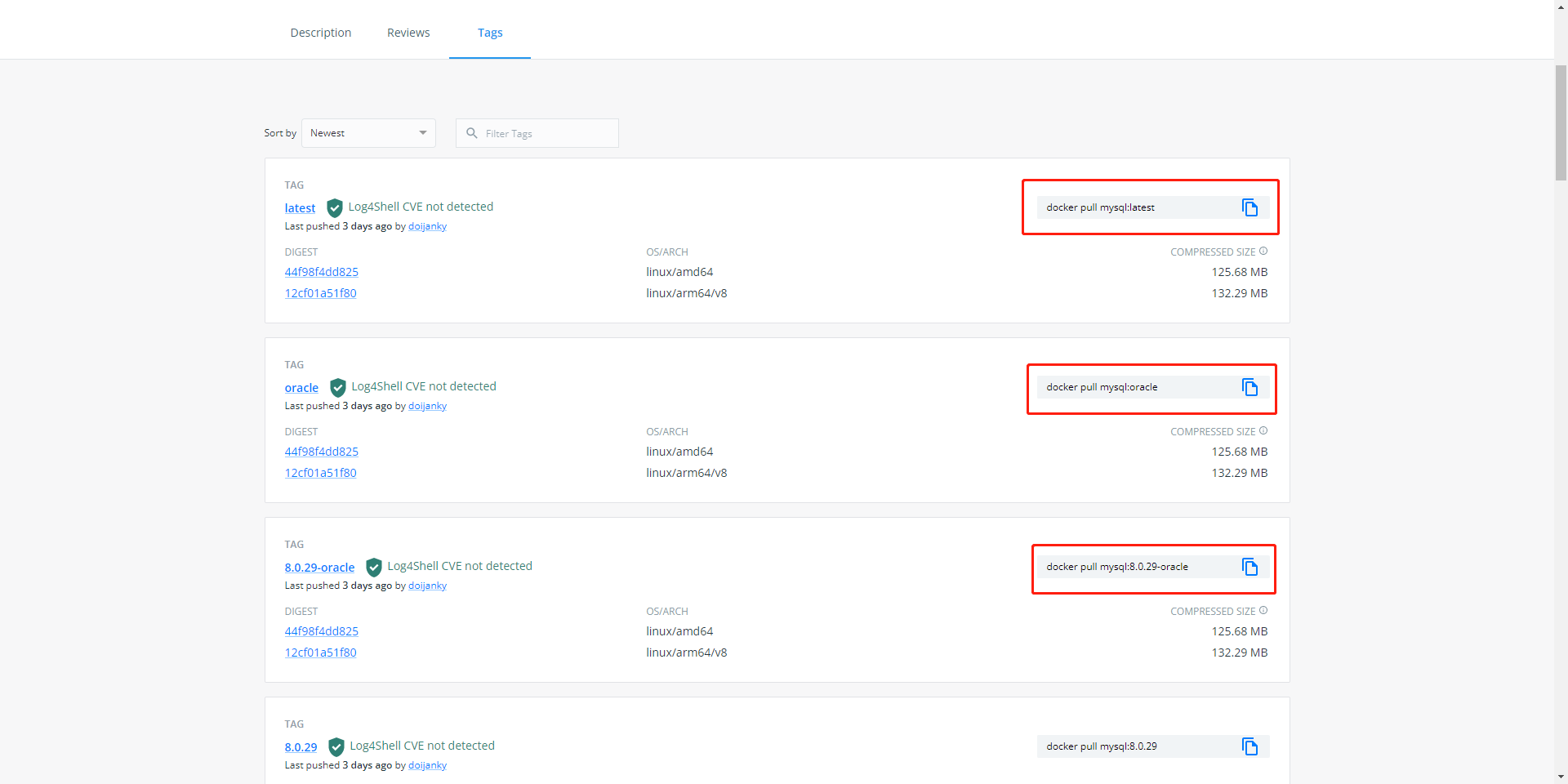Viewport: 1568px width, 784px height.
Task: Open the Sort by Newest dropdown
Action: 368,133
